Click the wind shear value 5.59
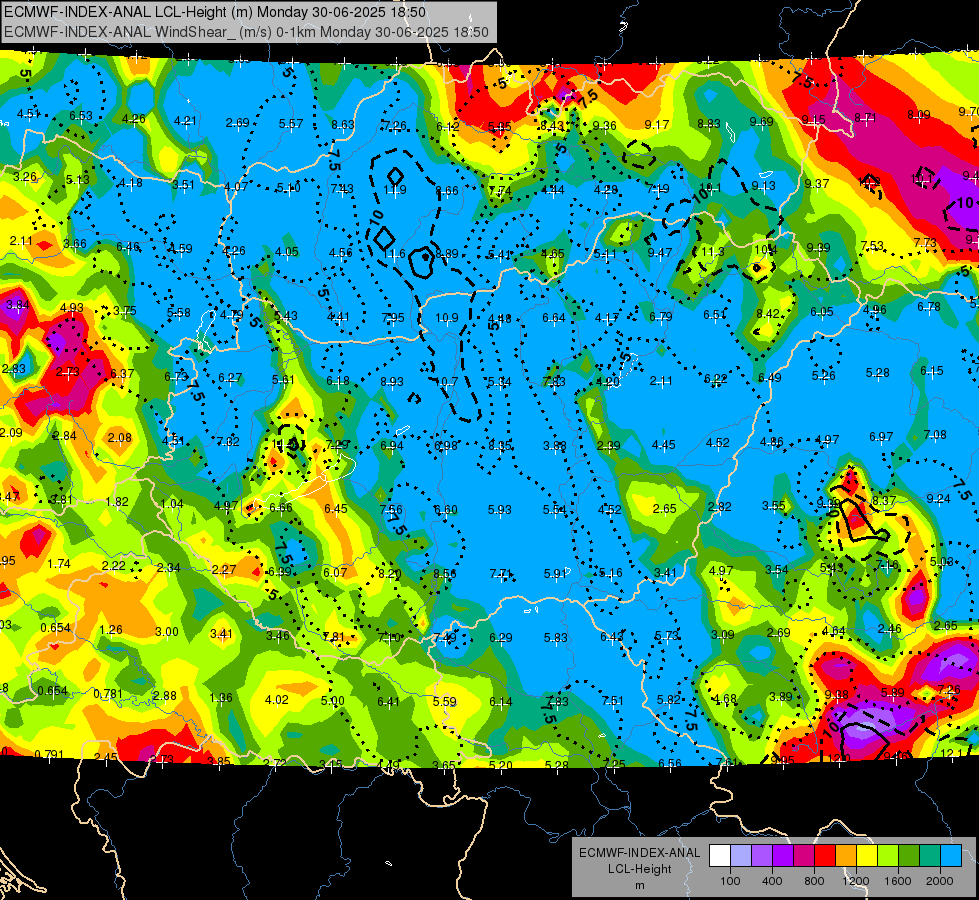979x900 pixels. click(x=445, y=701)
